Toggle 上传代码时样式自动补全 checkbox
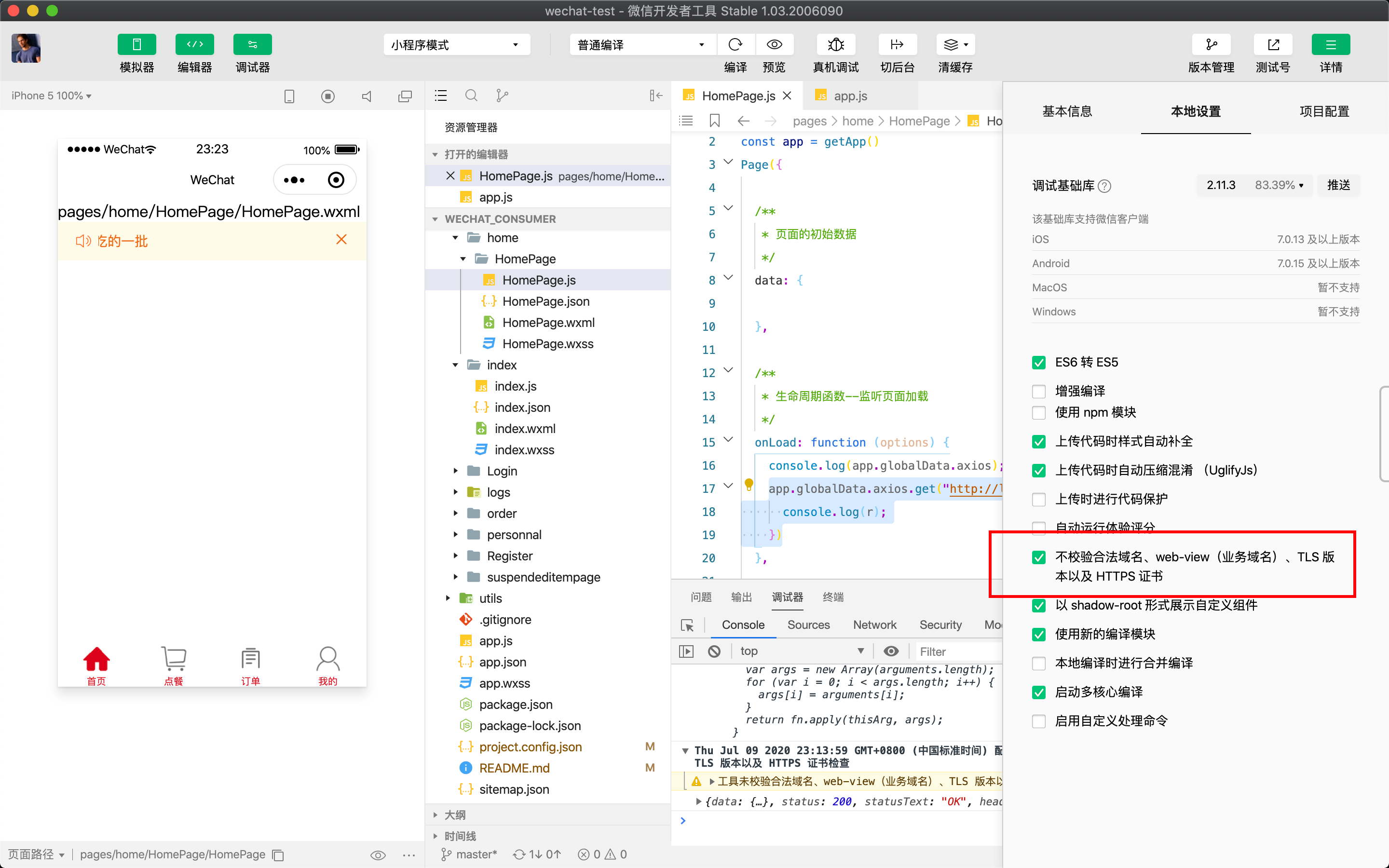The height and width of the screenshot is (868, 1389). [x=1039, y=441]
